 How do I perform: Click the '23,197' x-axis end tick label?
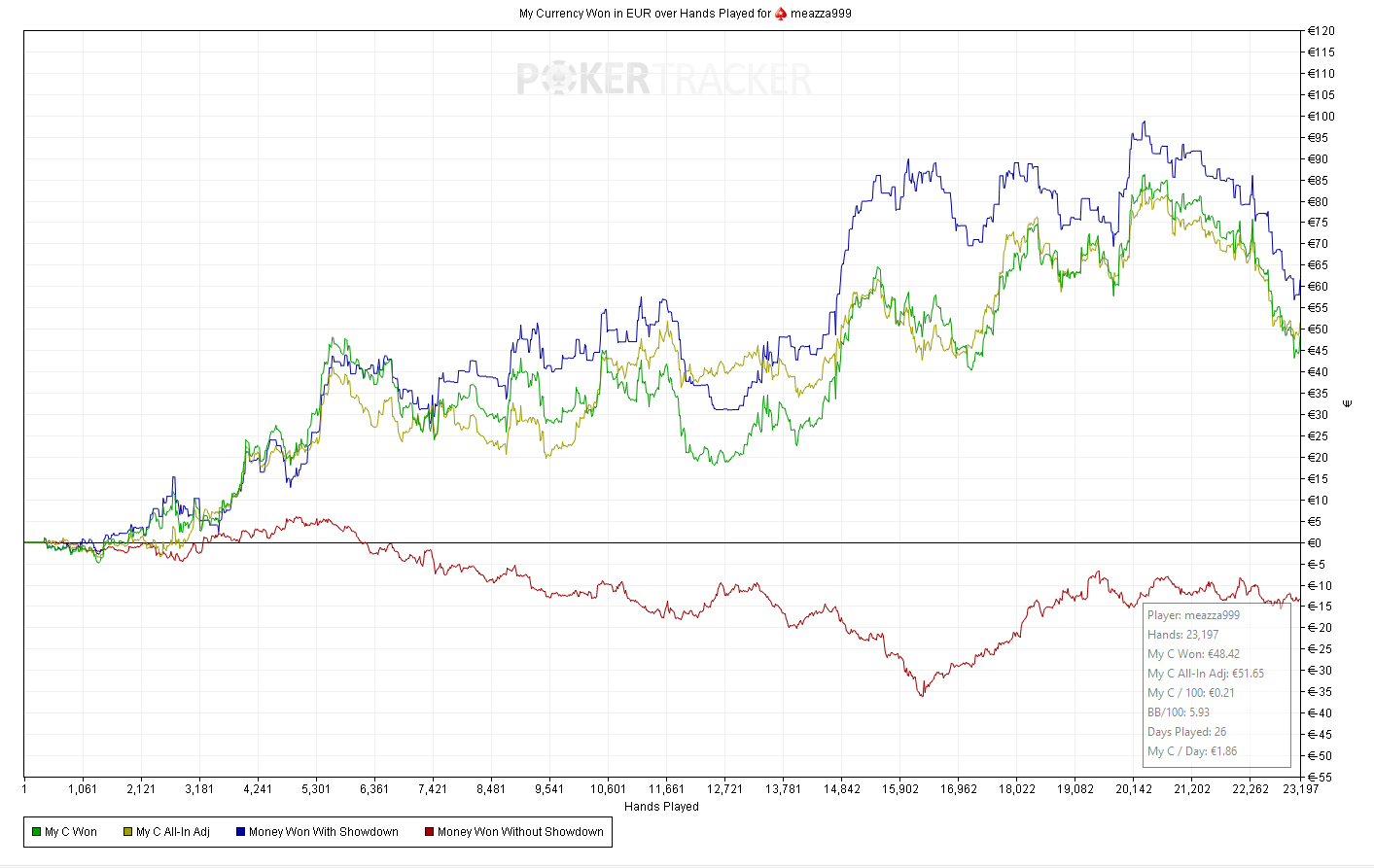coord(1301,789)
